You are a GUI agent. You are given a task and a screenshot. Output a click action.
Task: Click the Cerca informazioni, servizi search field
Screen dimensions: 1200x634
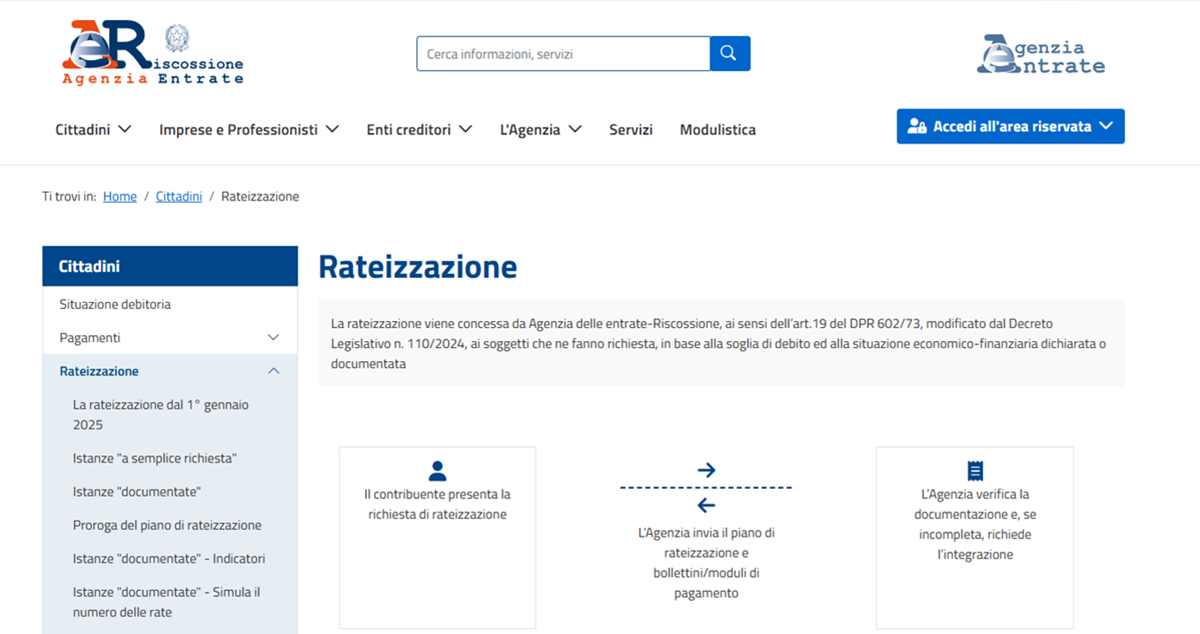point(563,54)
